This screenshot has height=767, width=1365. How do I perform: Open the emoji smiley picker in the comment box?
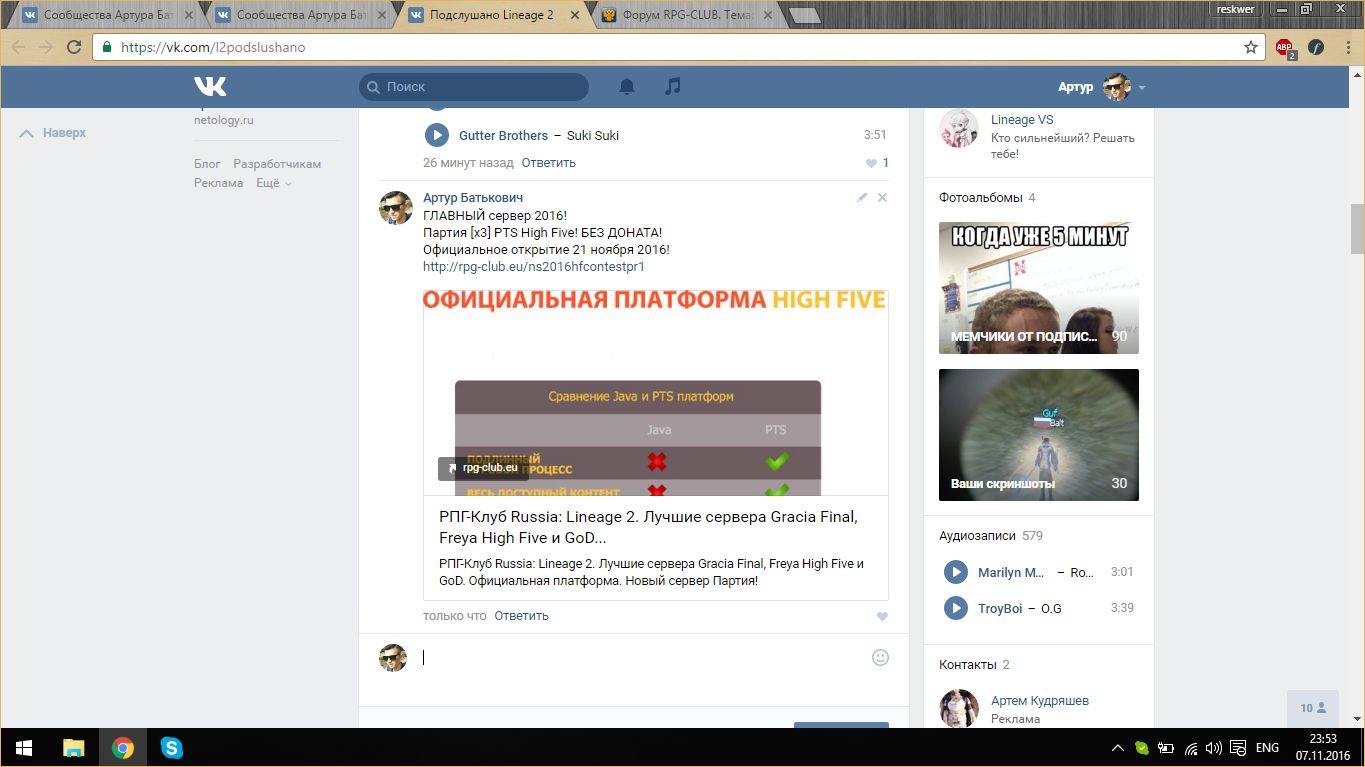[880, 657]
